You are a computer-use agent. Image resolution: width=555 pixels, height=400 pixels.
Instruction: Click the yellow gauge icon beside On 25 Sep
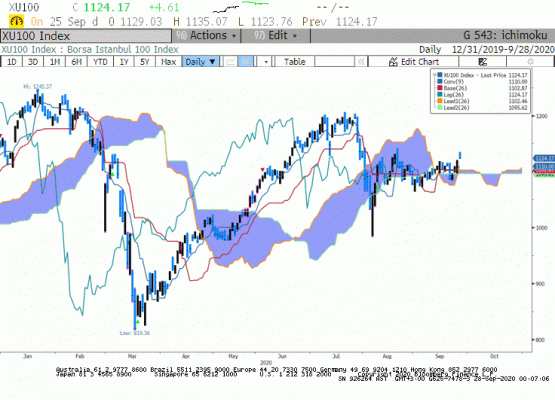click(x=16, y=22)
